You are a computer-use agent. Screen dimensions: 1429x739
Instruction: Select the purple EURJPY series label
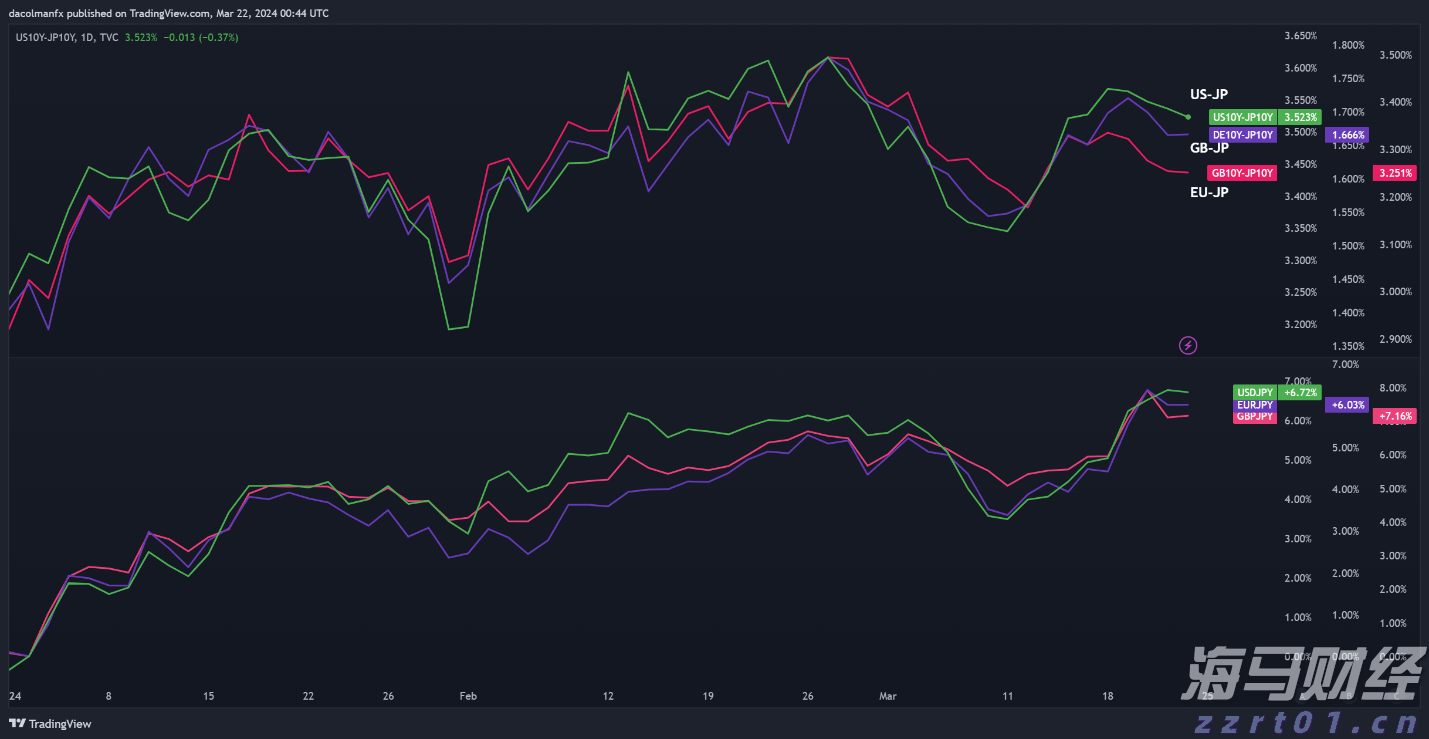pos(1255,404)
